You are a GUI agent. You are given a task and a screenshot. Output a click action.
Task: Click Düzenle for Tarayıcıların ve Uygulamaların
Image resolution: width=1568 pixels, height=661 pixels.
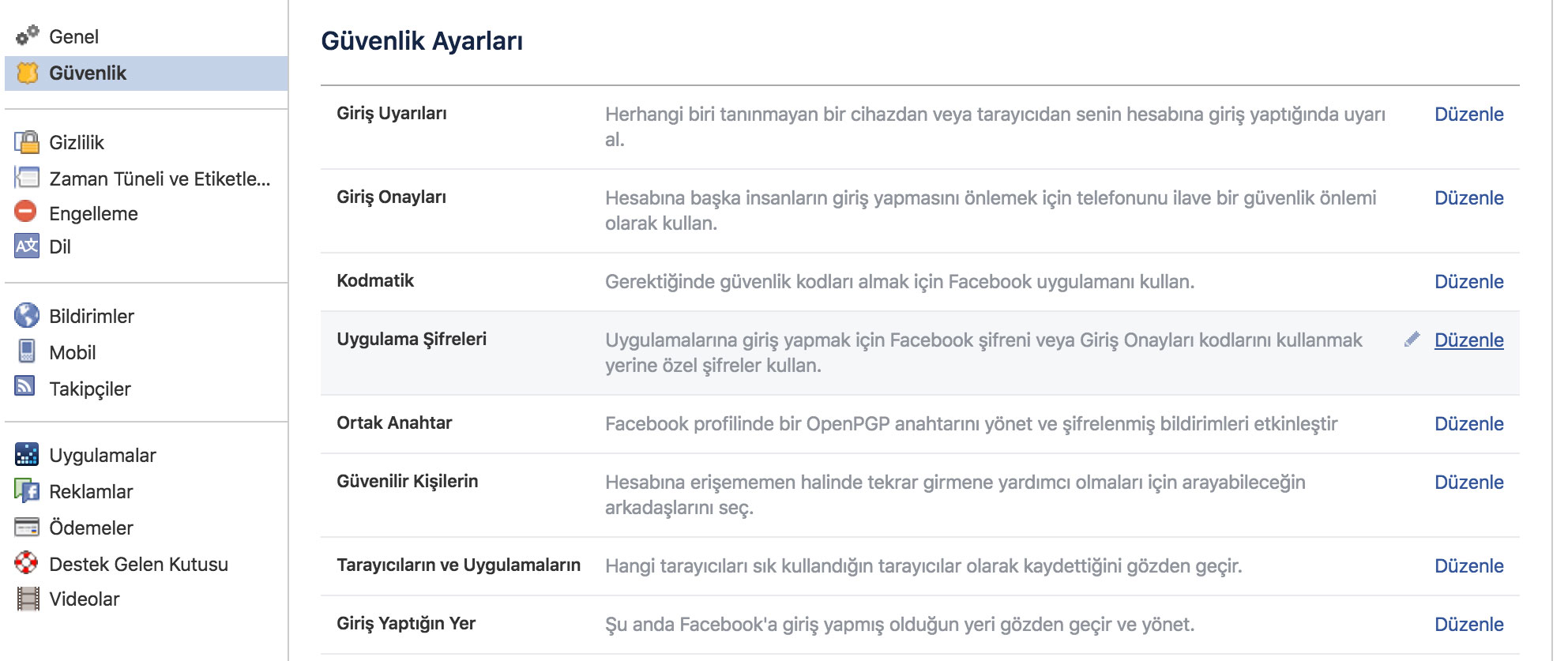[1468, 565]
